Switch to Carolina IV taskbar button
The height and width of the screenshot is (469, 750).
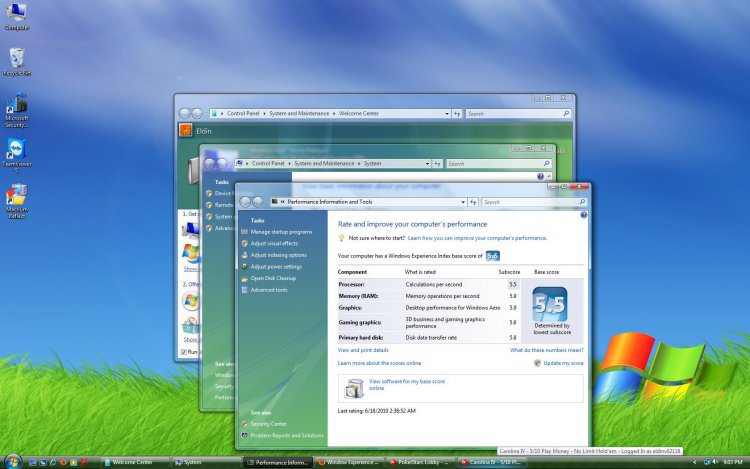tap(492, 462)
